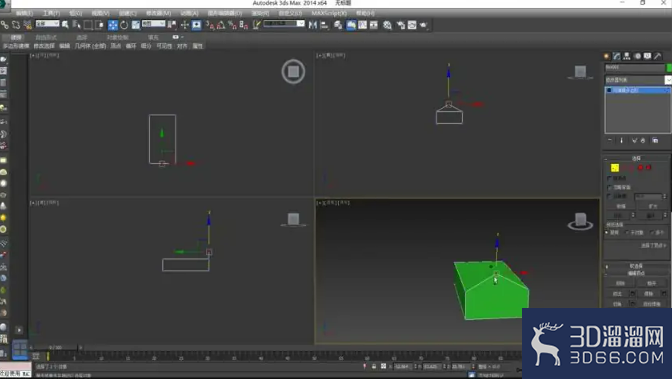Toggle the Graphite modeling ribbon icon
Screen dimensions: 672x379
coord(351,25)
